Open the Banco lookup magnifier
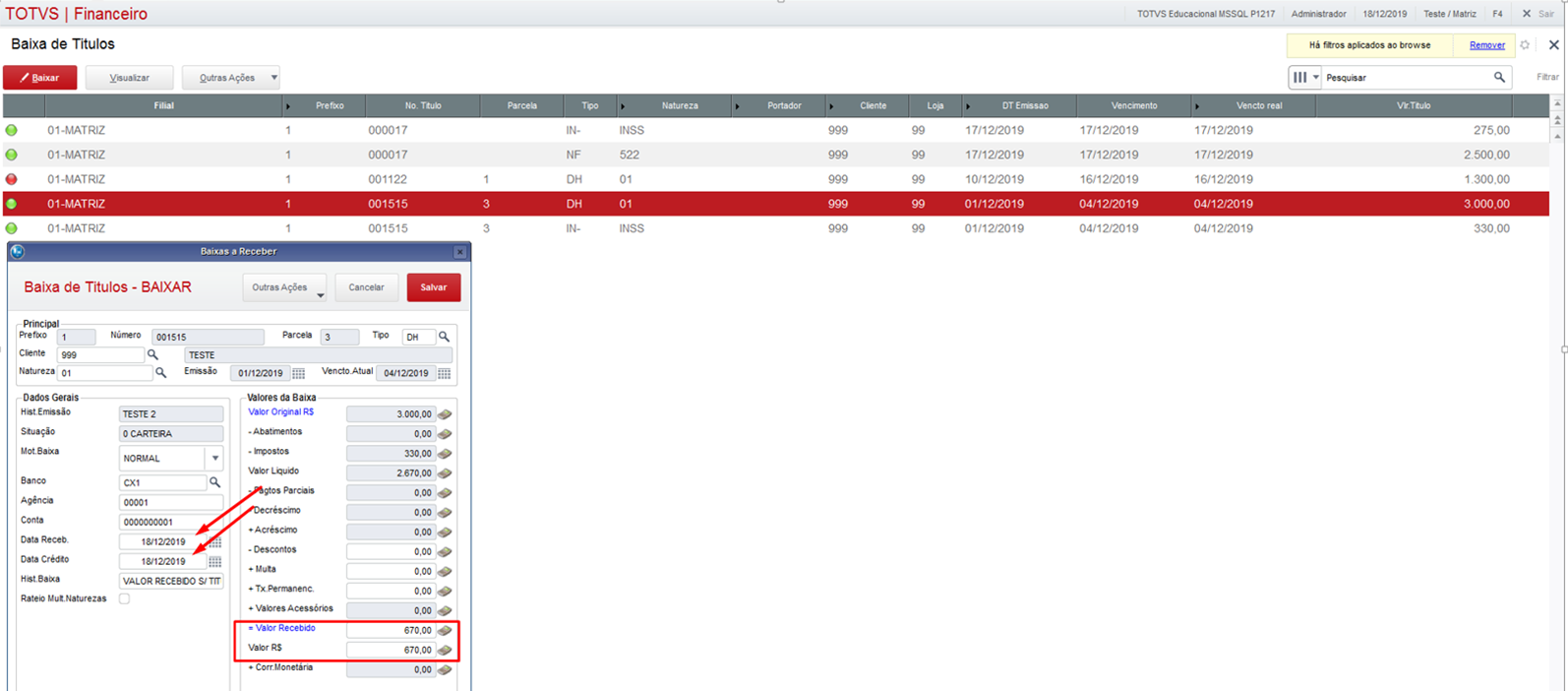 (214, 482)
